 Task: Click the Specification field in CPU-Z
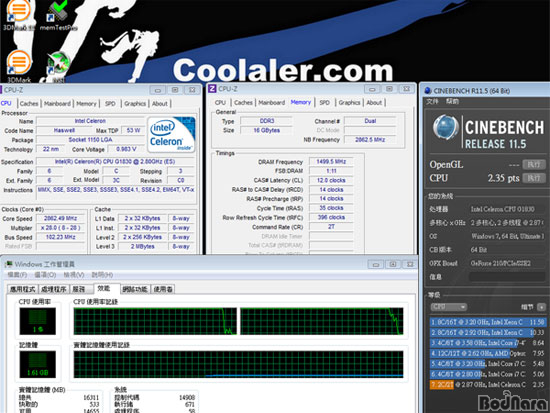[115, 162]
